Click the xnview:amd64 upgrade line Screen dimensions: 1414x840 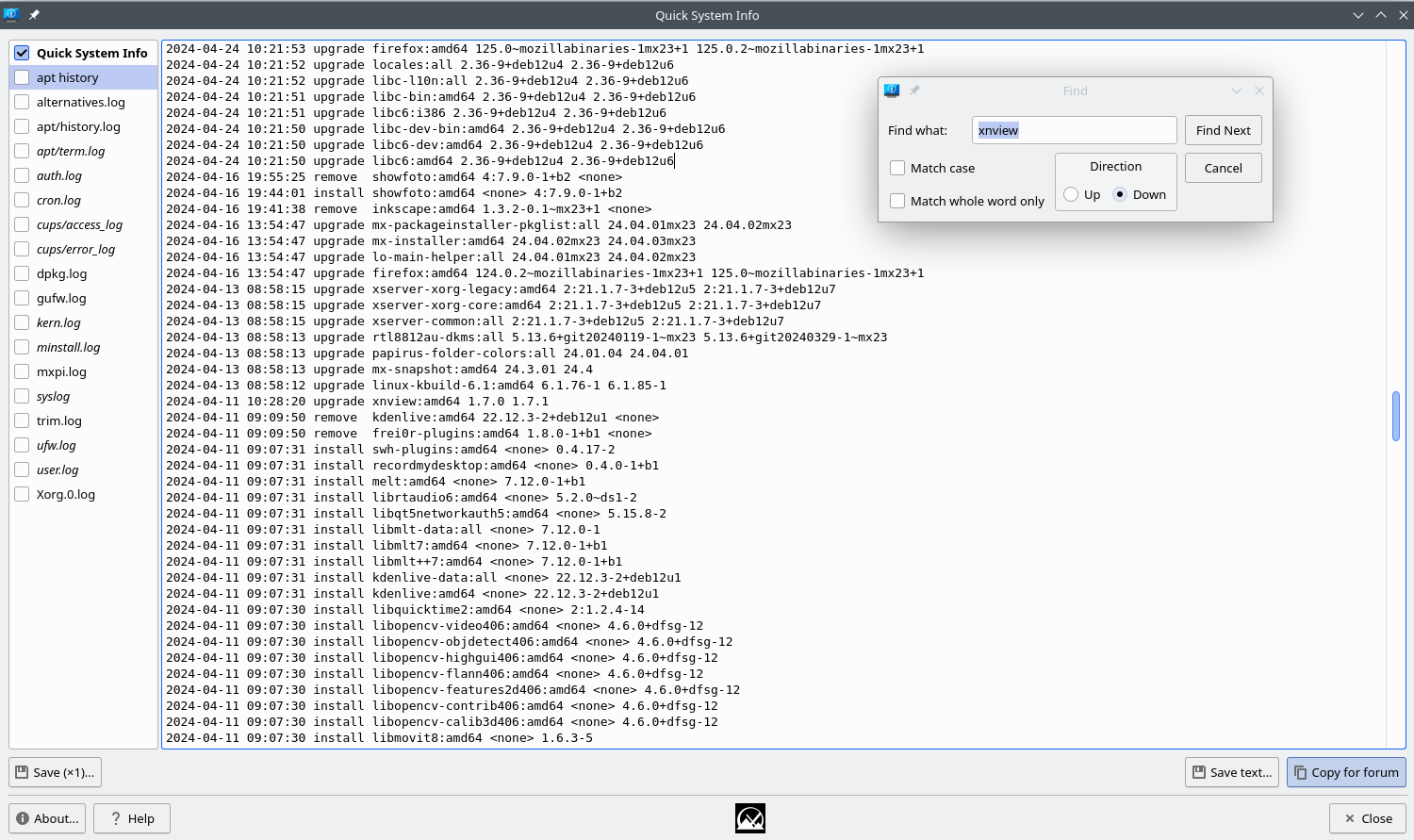coord(357,402)
